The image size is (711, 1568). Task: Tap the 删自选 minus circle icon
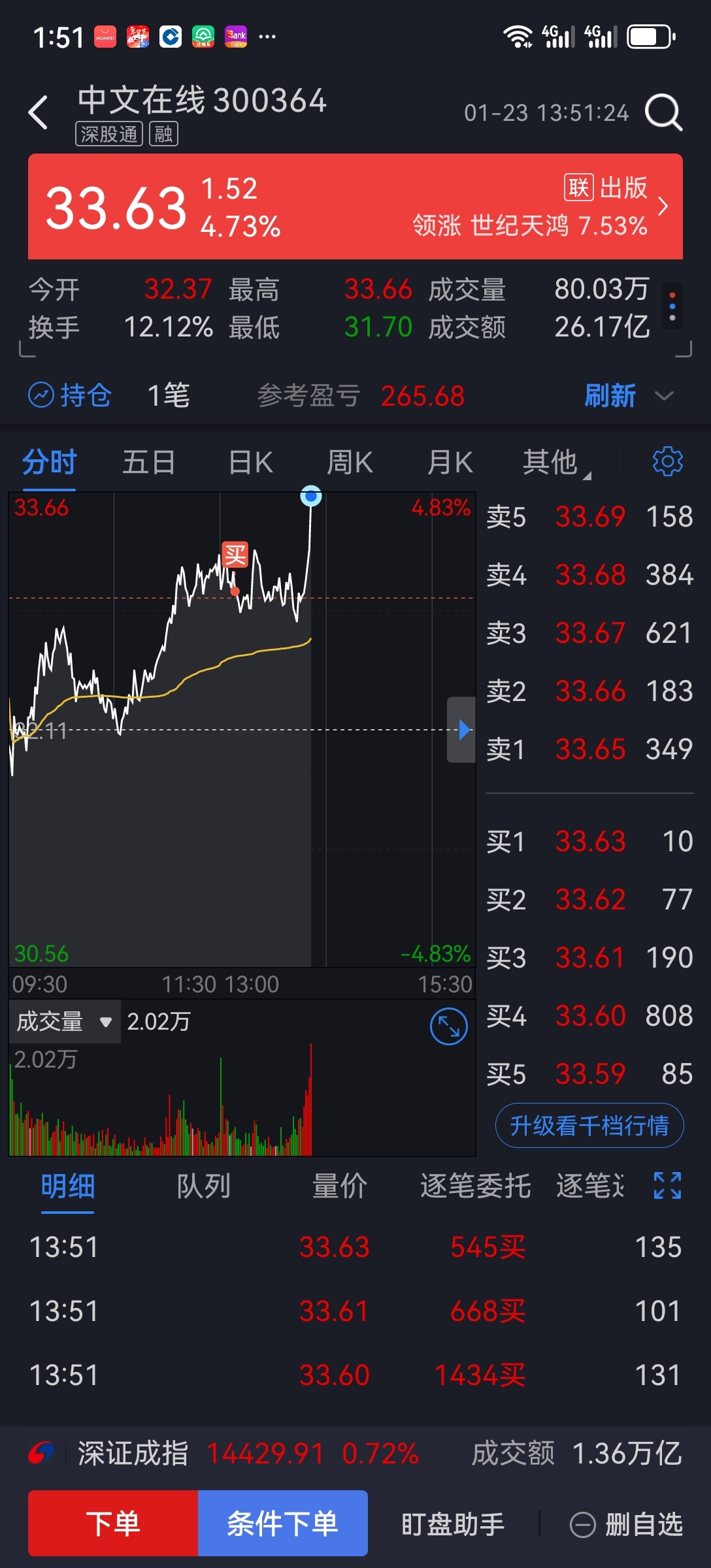click(582, 1525)
